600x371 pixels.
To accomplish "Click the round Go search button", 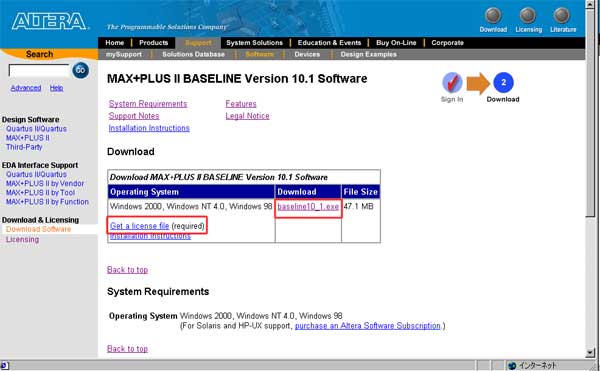I will (80, 70).
